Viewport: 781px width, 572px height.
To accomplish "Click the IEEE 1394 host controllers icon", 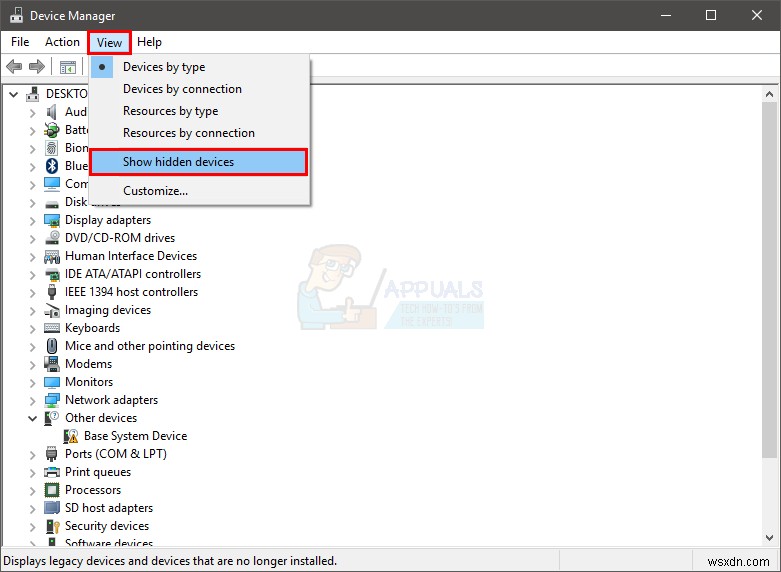I will tap(52, 292).
